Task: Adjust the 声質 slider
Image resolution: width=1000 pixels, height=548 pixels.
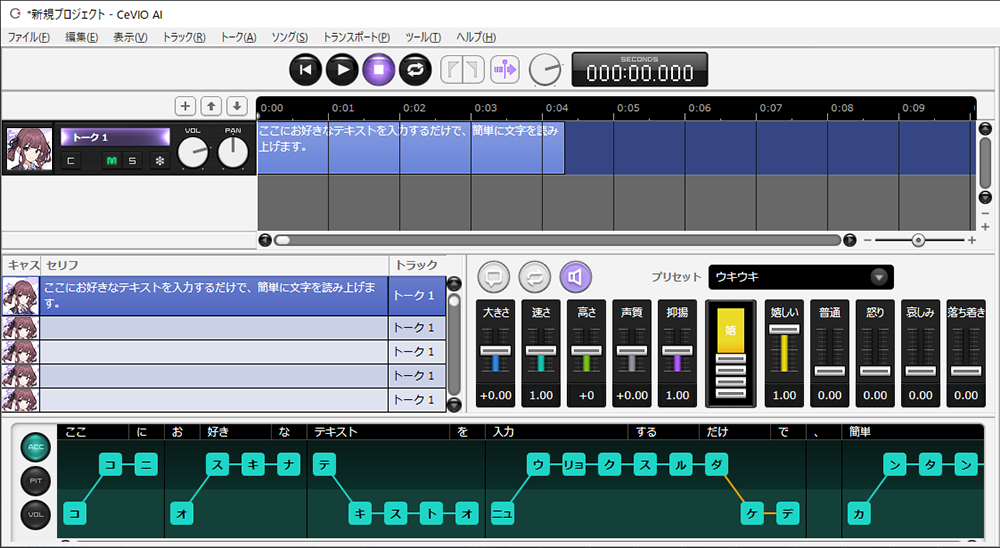Action: point(632,351)
